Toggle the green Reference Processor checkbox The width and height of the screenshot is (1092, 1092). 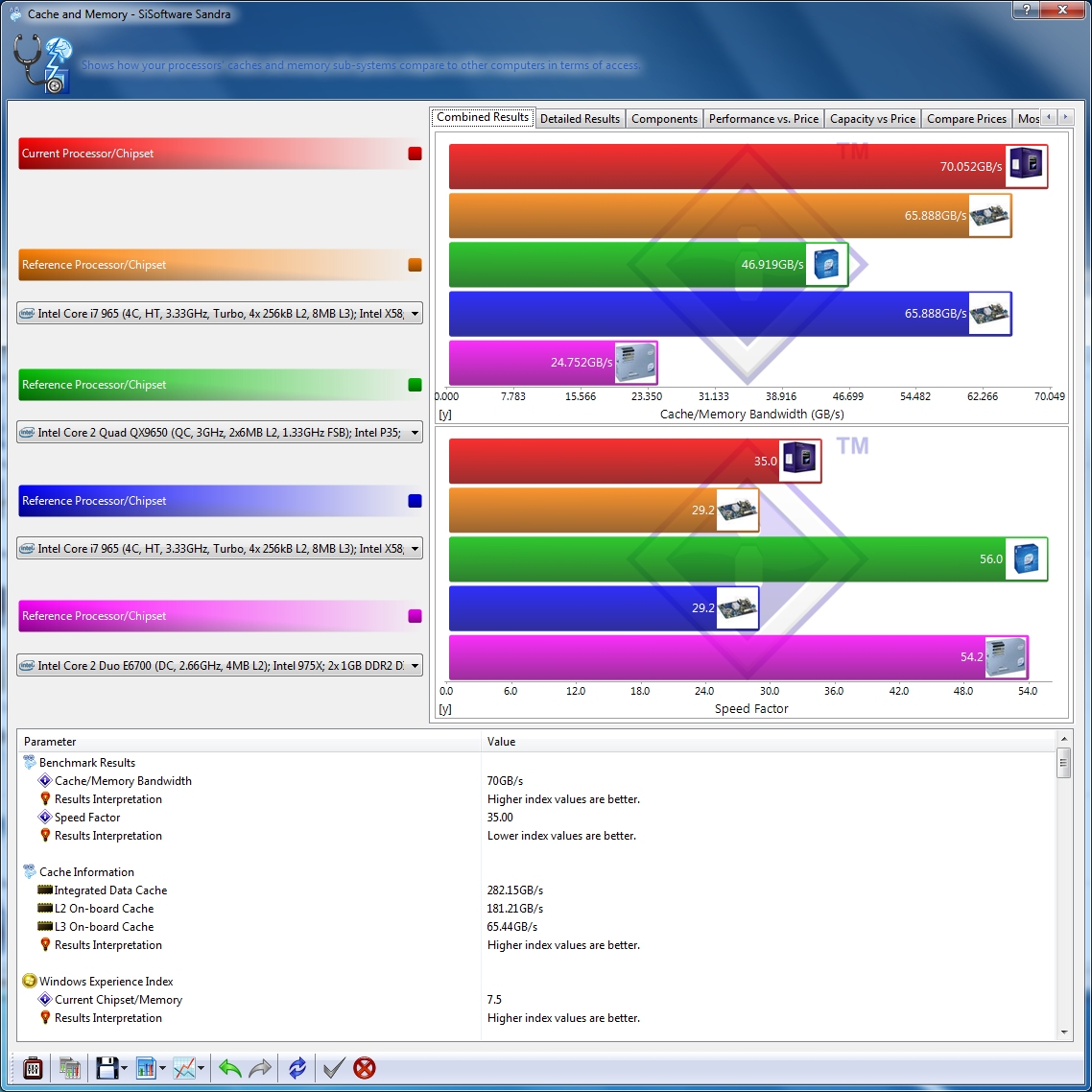click(x=415, y=385)
